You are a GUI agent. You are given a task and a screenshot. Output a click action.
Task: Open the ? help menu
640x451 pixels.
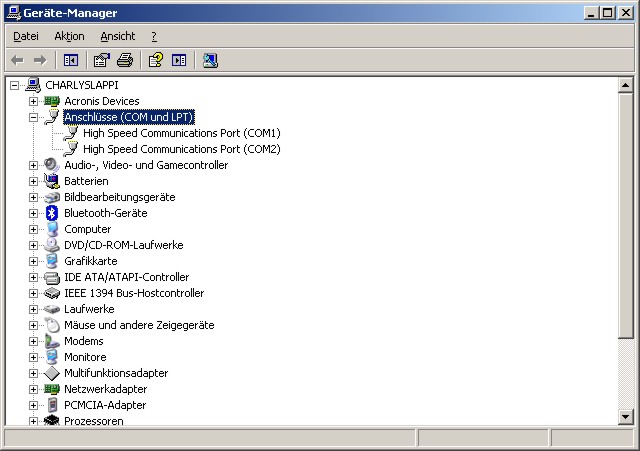coord(154,36)
